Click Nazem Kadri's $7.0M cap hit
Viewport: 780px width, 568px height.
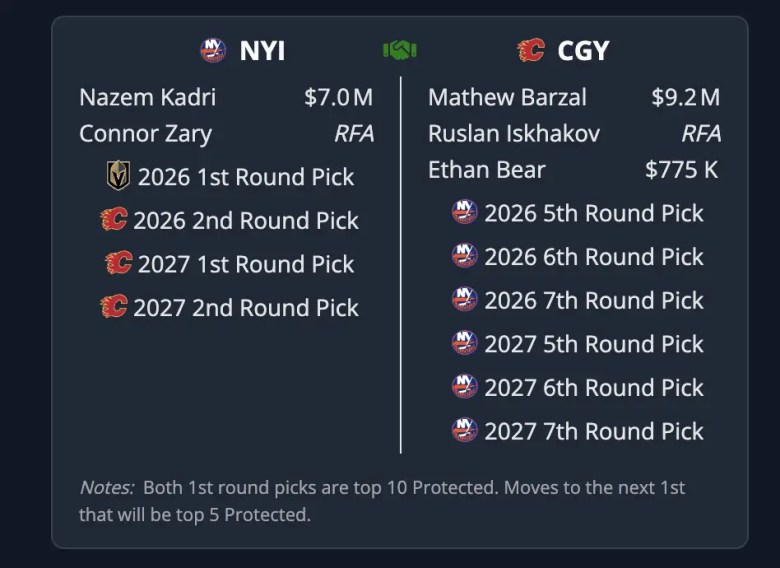(x=339, y=98)
